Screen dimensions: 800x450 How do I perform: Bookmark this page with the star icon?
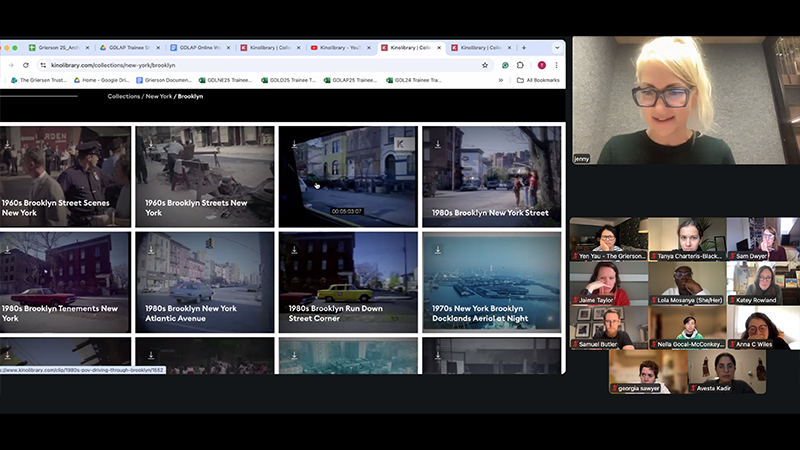tap(485, 65)
